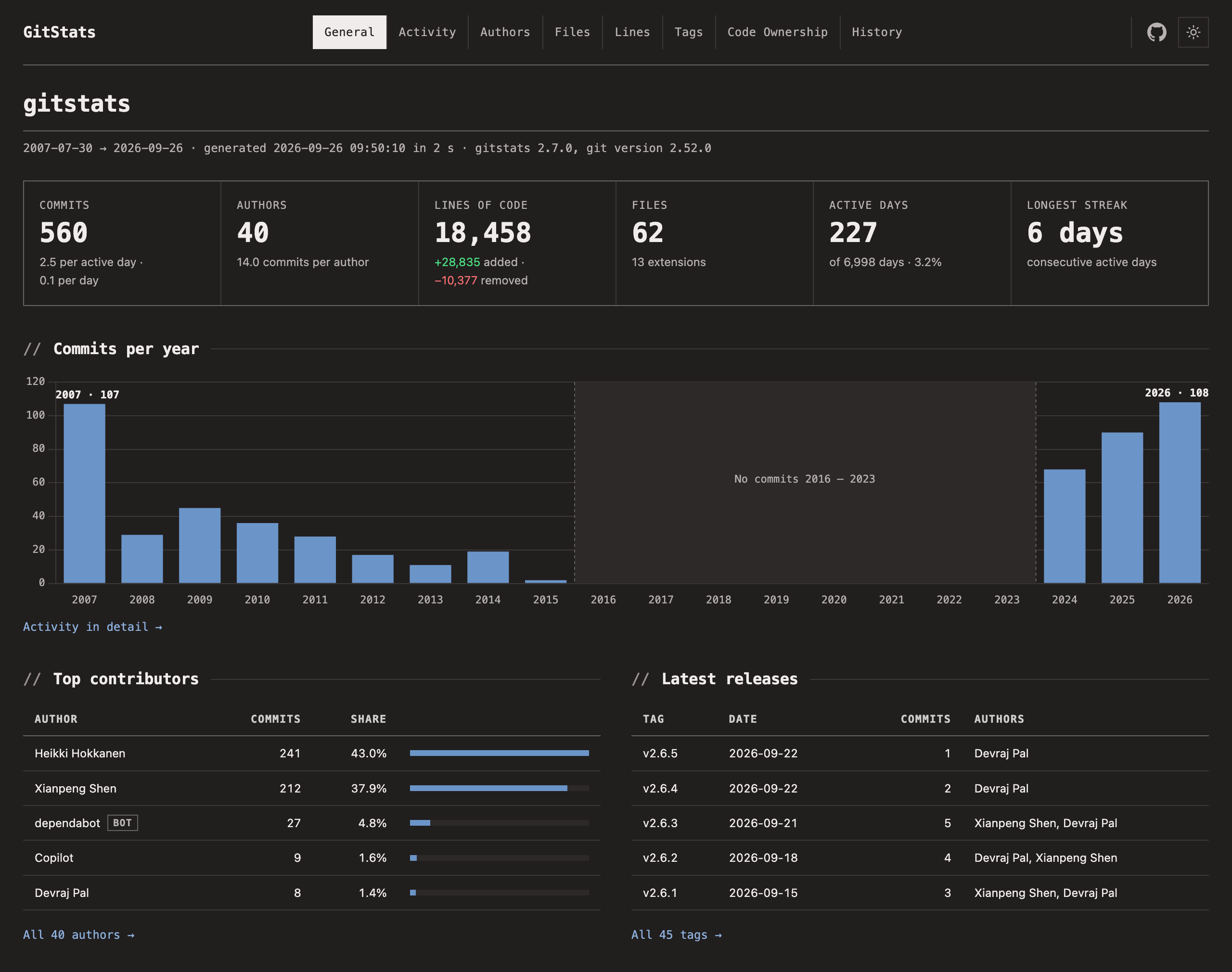This screenshot has width=1232, height=972.
Task: Click Heikki Hokkanen's share progress bar
Action: pyautogui.click(x=499, y=753)
